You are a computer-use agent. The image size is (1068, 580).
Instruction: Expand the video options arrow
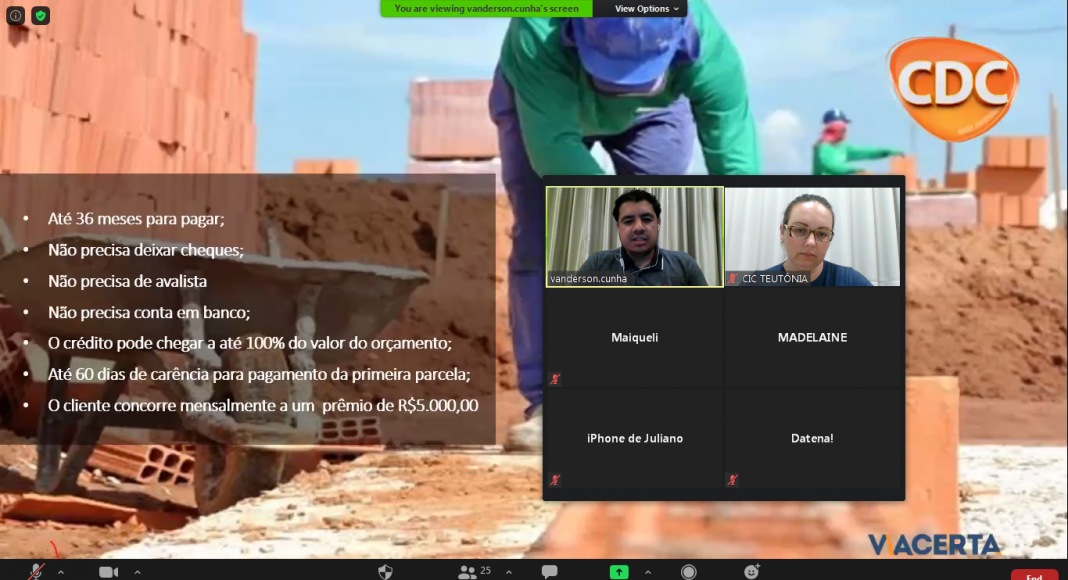pos(137,572)
